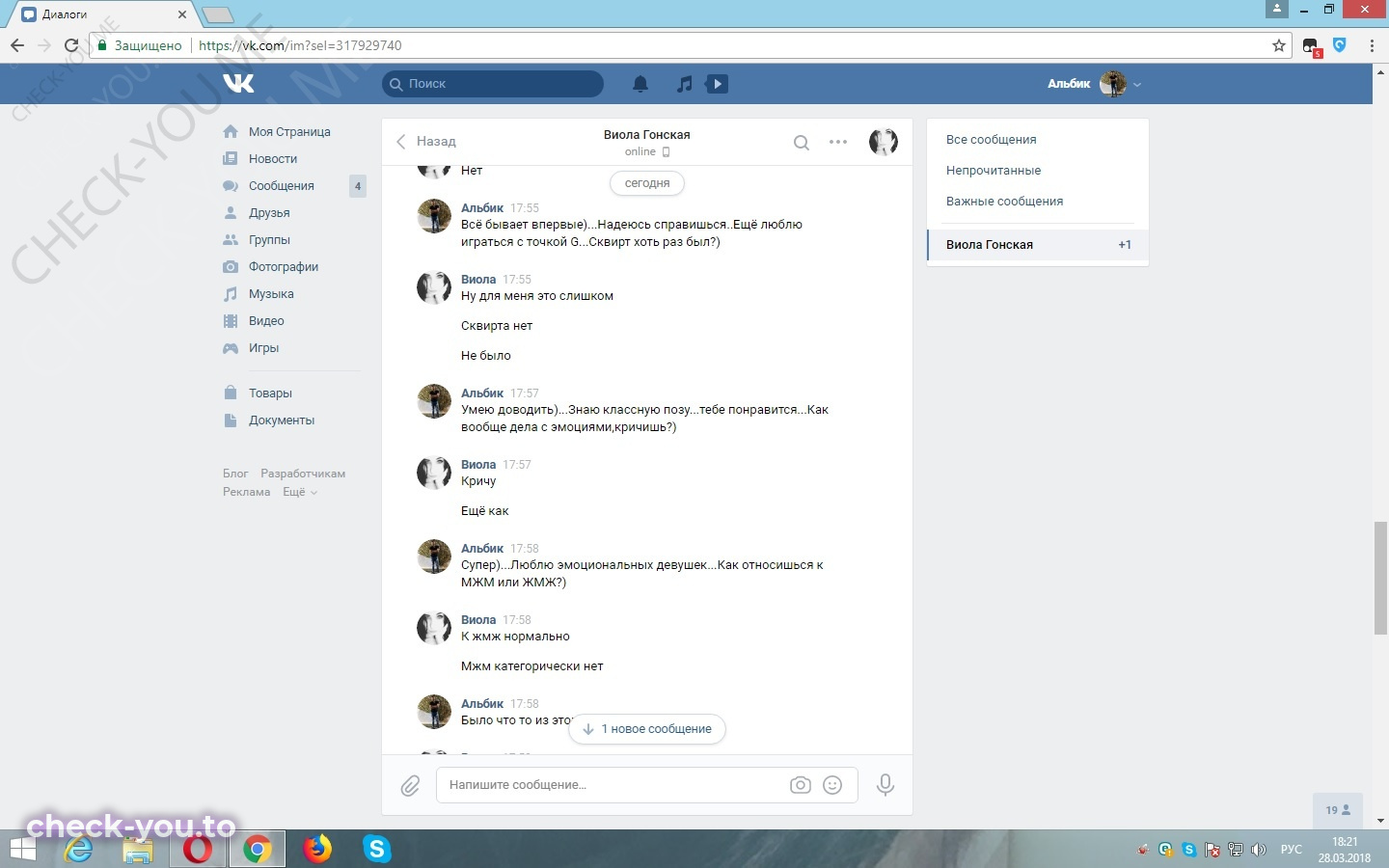Open Виола Гонская's avatar in the chat header

pos(884,142)
